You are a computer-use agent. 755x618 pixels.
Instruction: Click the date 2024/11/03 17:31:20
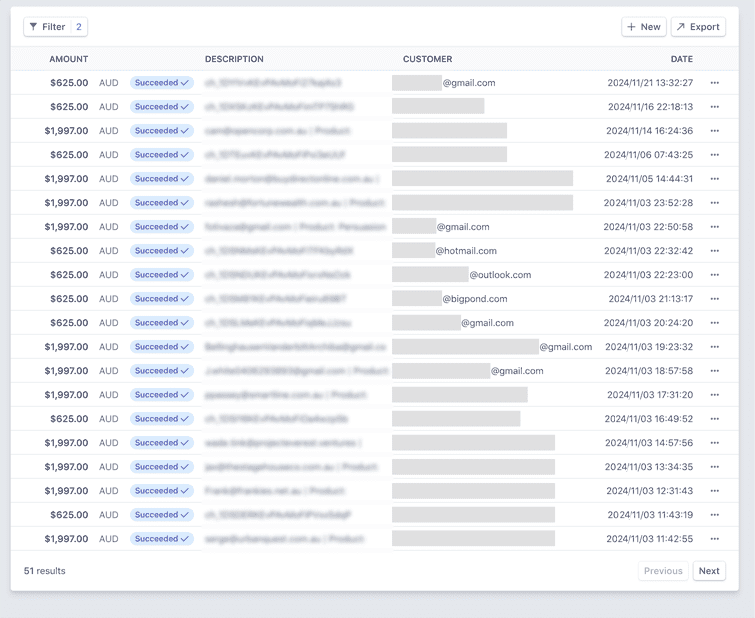point(650,395)
